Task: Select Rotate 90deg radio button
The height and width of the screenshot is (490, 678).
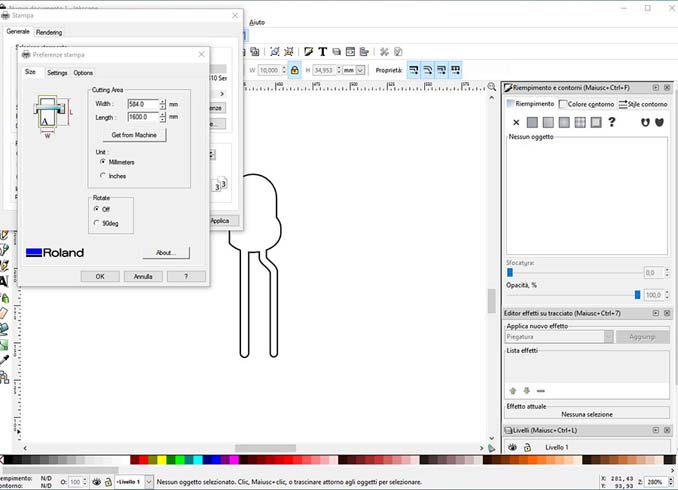Action: tap(96, 223)
